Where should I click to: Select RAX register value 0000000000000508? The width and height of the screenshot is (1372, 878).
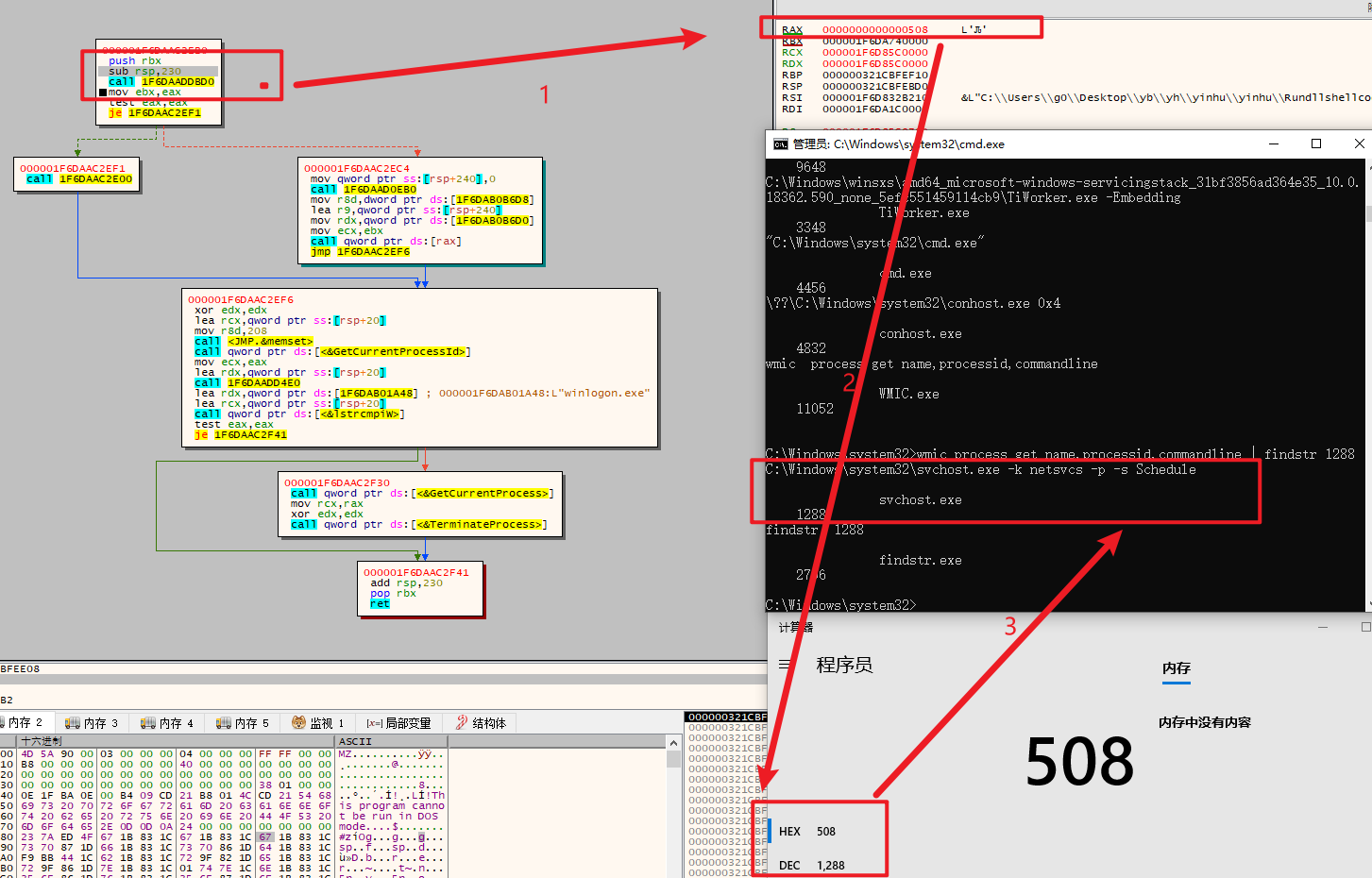tap(875, 30)
